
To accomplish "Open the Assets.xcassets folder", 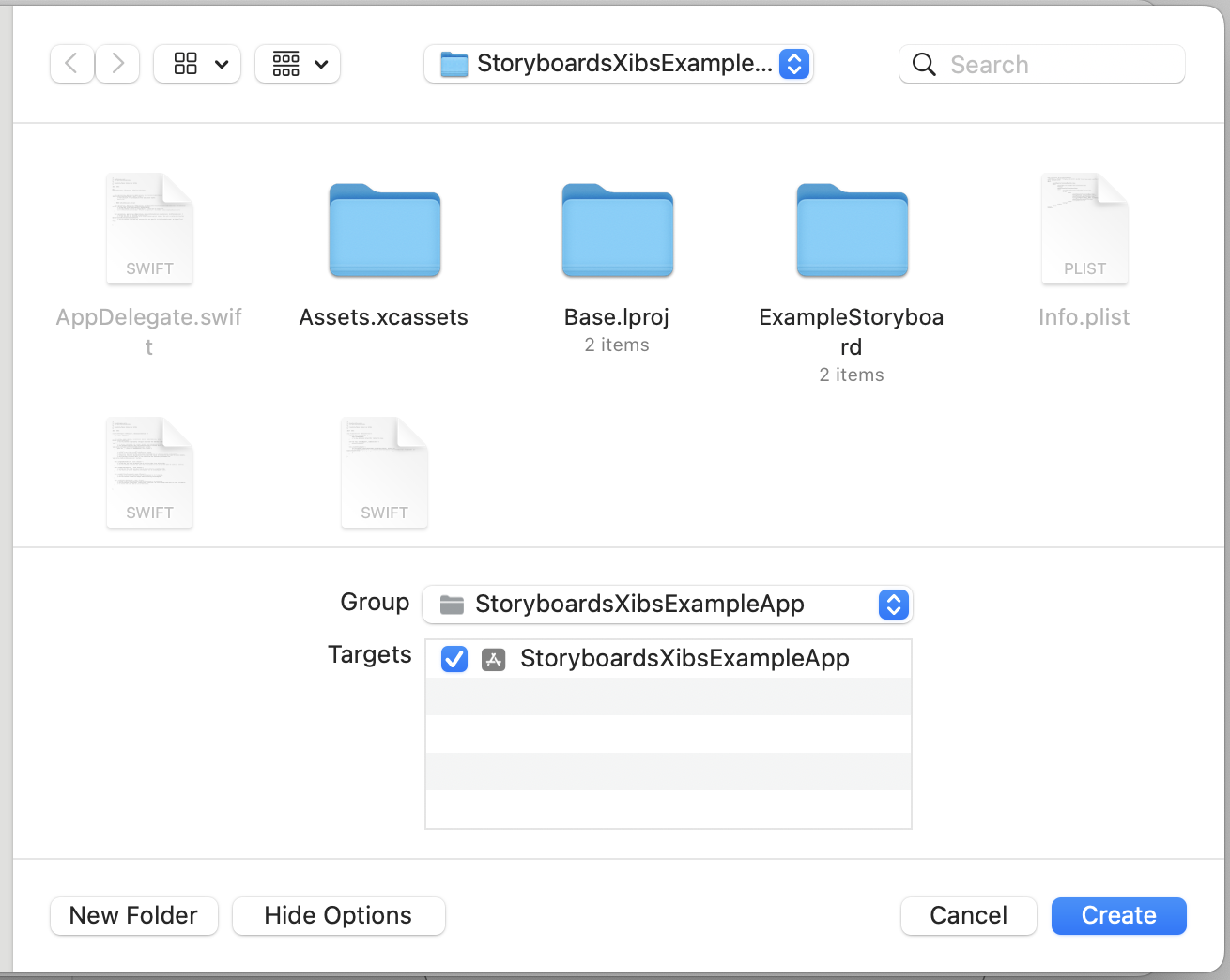I will point(384,231).
